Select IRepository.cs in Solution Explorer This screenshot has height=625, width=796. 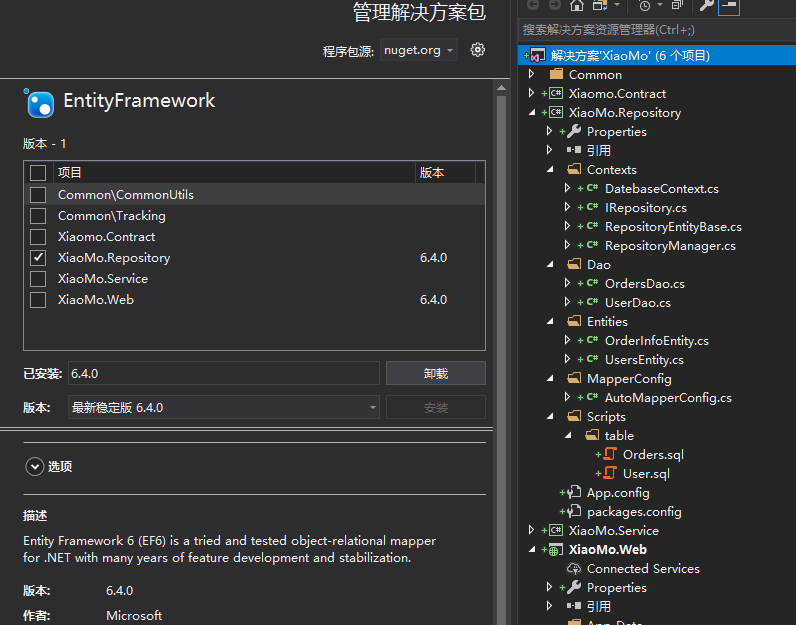click(646, 208)
